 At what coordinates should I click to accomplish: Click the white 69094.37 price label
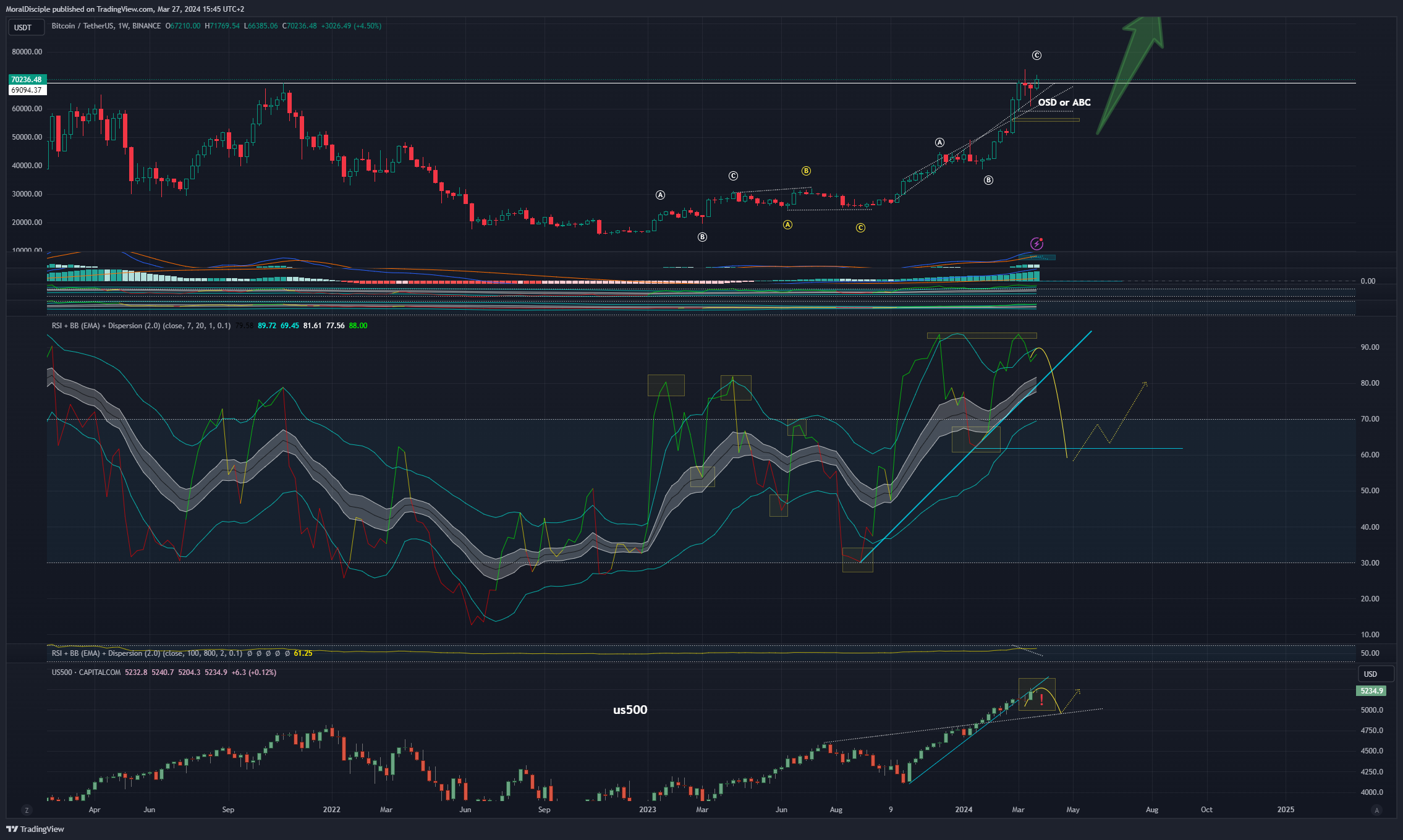[27, 90]
